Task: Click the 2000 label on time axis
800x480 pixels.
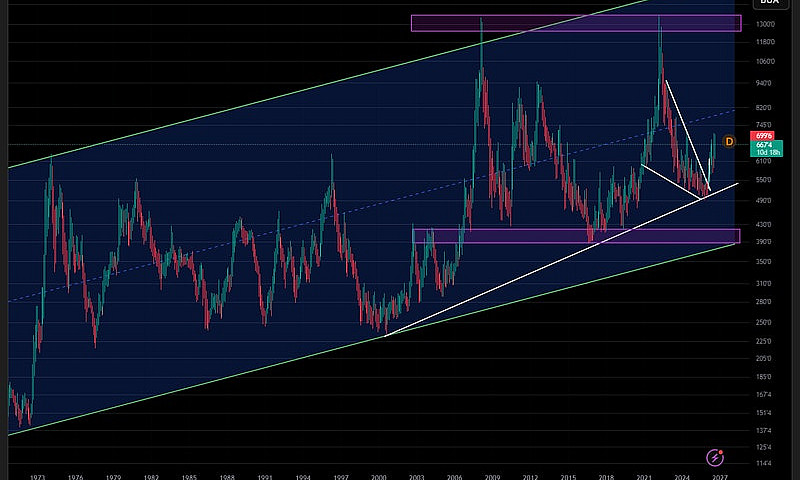Action: [379, 477]
